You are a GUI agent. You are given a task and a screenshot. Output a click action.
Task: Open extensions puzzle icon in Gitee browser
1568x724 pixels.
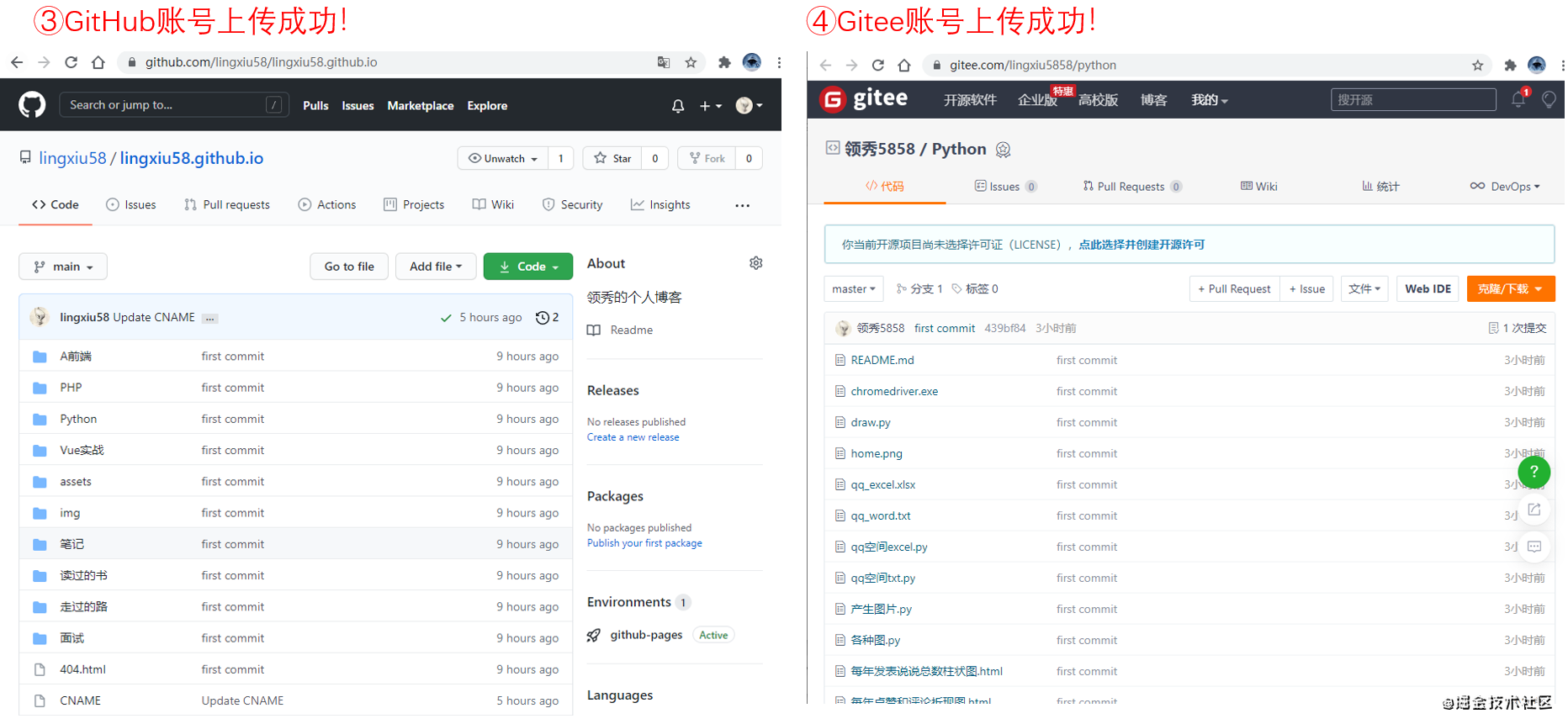[x=1510, y=65]
